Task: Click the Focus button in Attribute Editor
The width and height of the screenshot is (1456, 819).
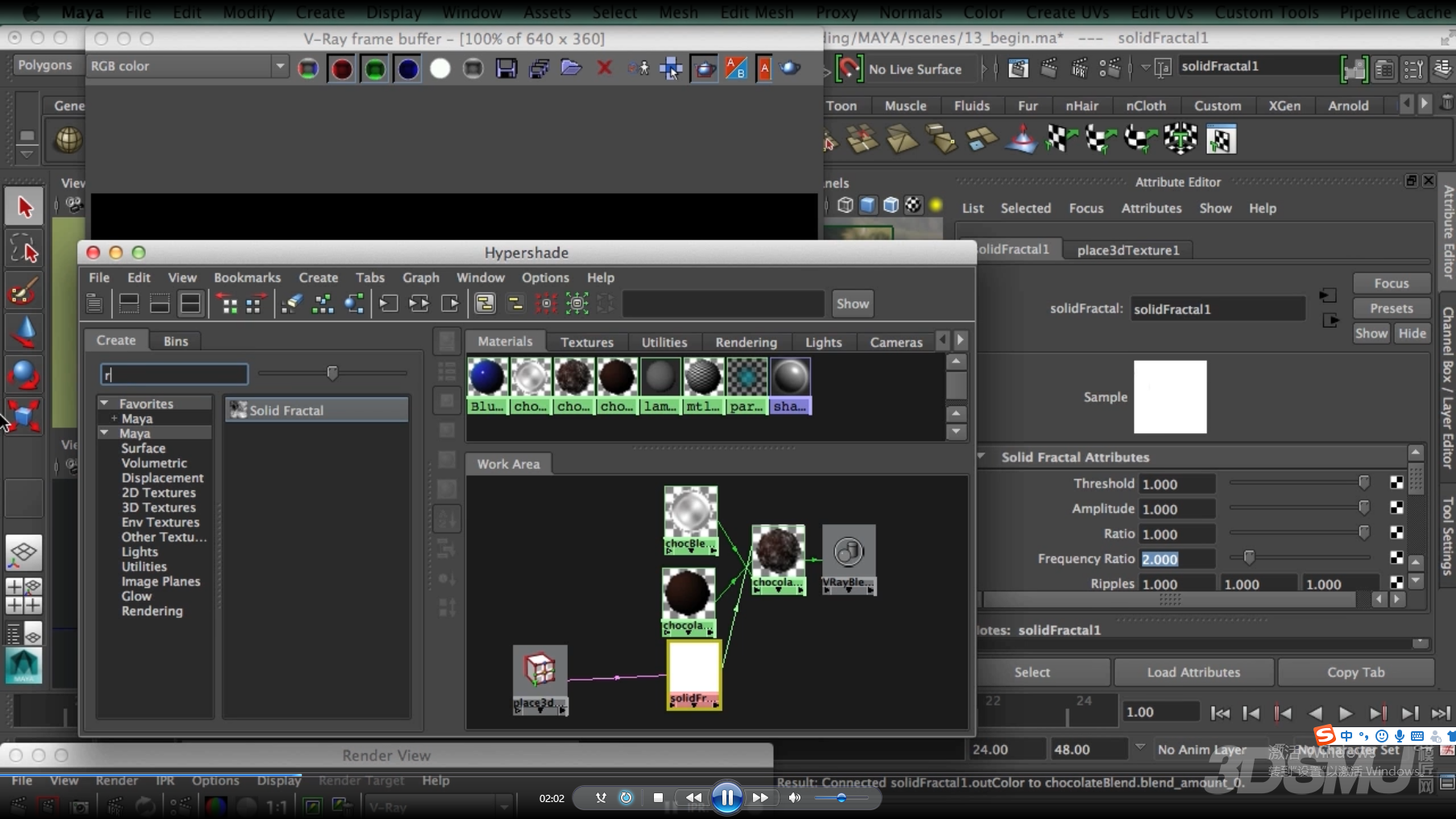Action: pyautogui.click(x=1391, y=283)
